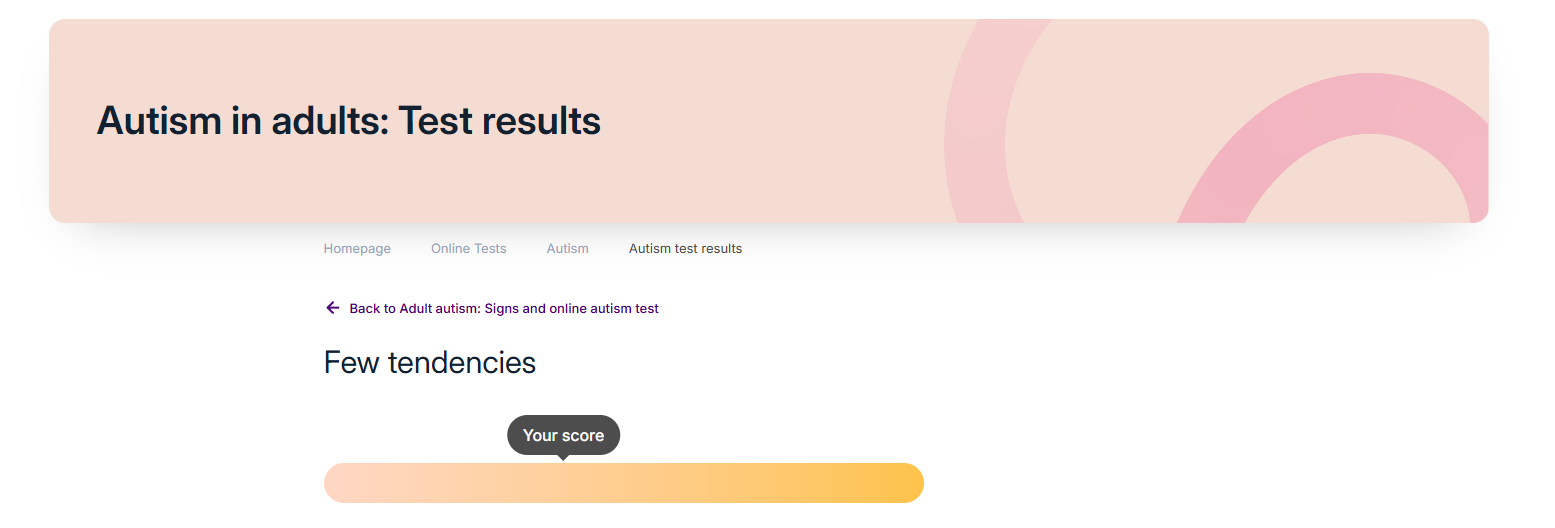
Task: Click blank white area right of score bar
Action: 1200,483
